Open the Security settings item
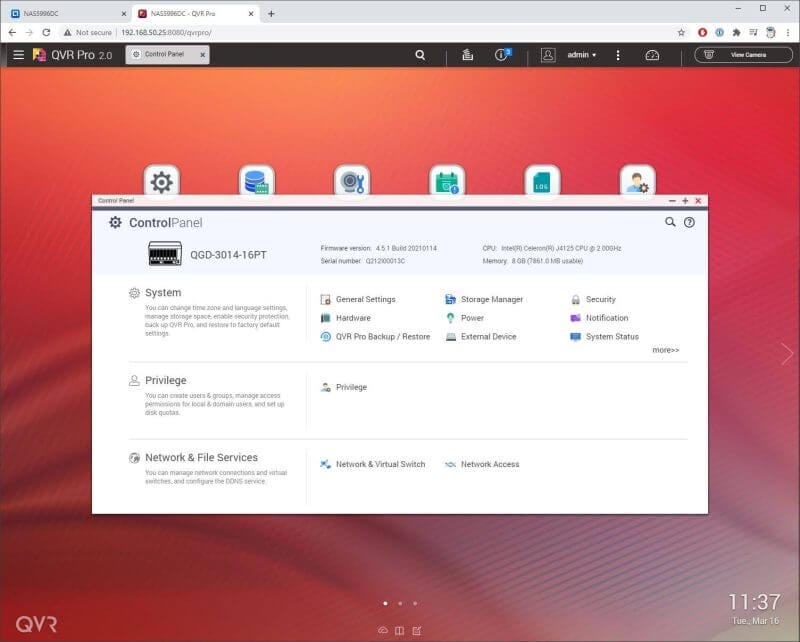Image resolution: width=800 pixels, height=642 pixels. [x=600, y=299]
